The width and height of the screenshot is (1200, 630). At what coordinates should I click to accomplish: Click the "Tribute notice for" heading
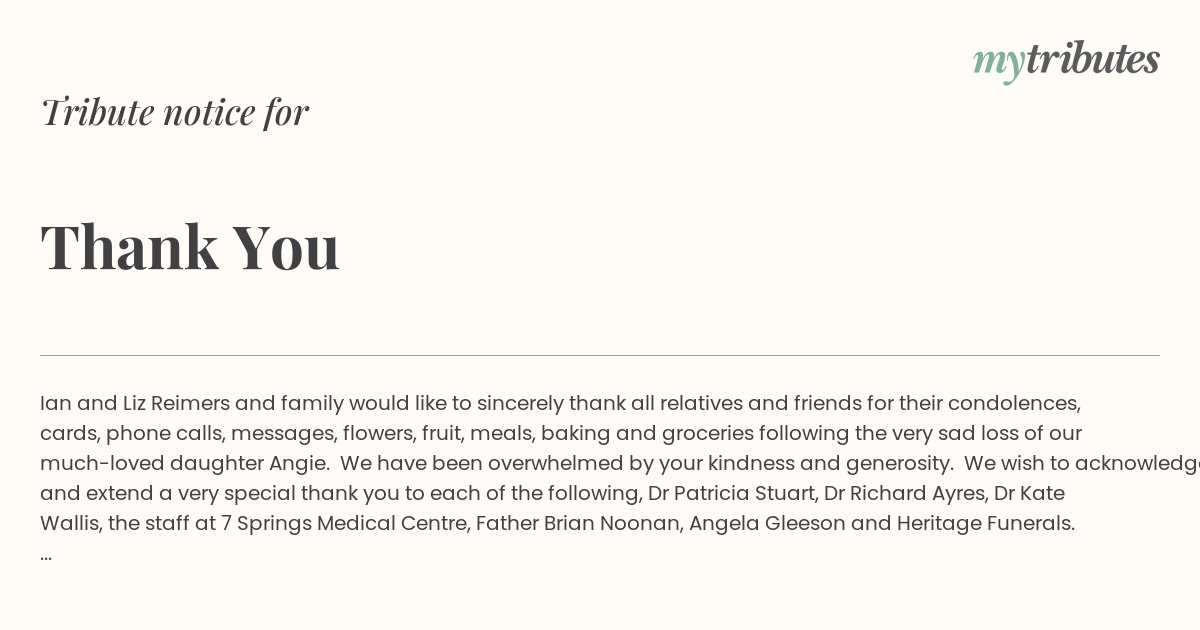coord(175,112)
